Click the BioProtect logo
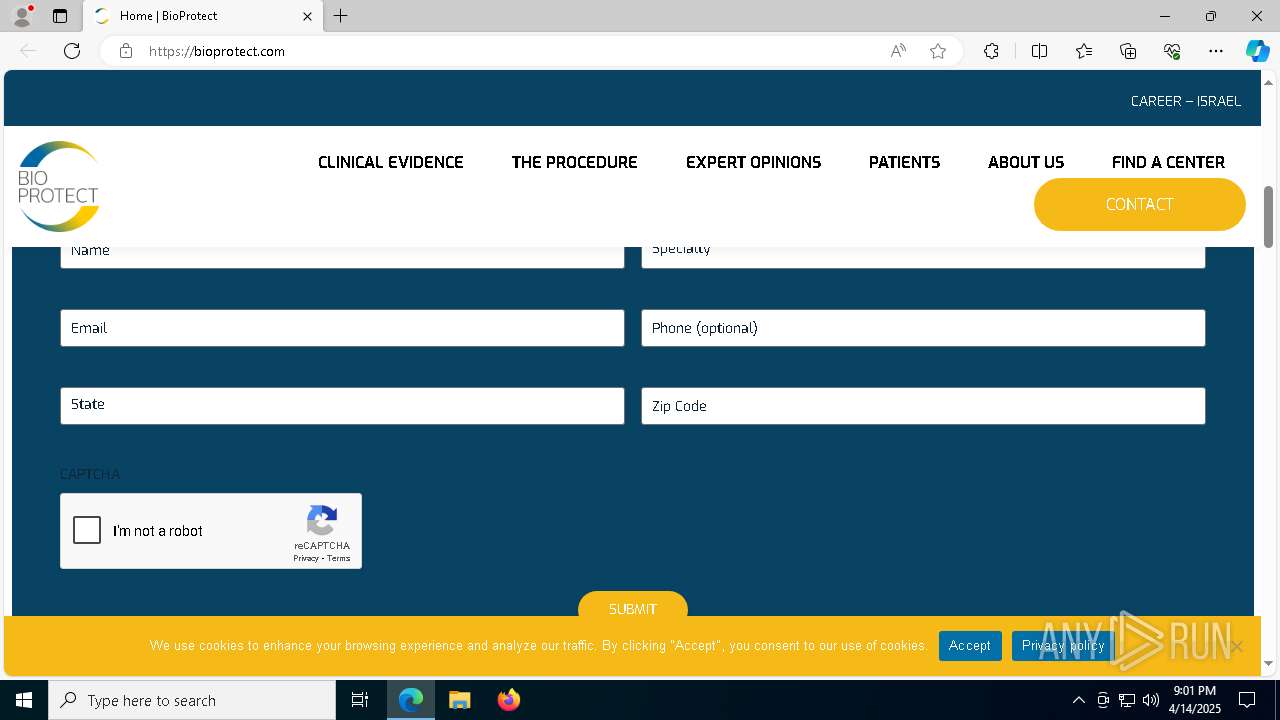Viewport: 1280px width, 720px height. pos(59,186)
